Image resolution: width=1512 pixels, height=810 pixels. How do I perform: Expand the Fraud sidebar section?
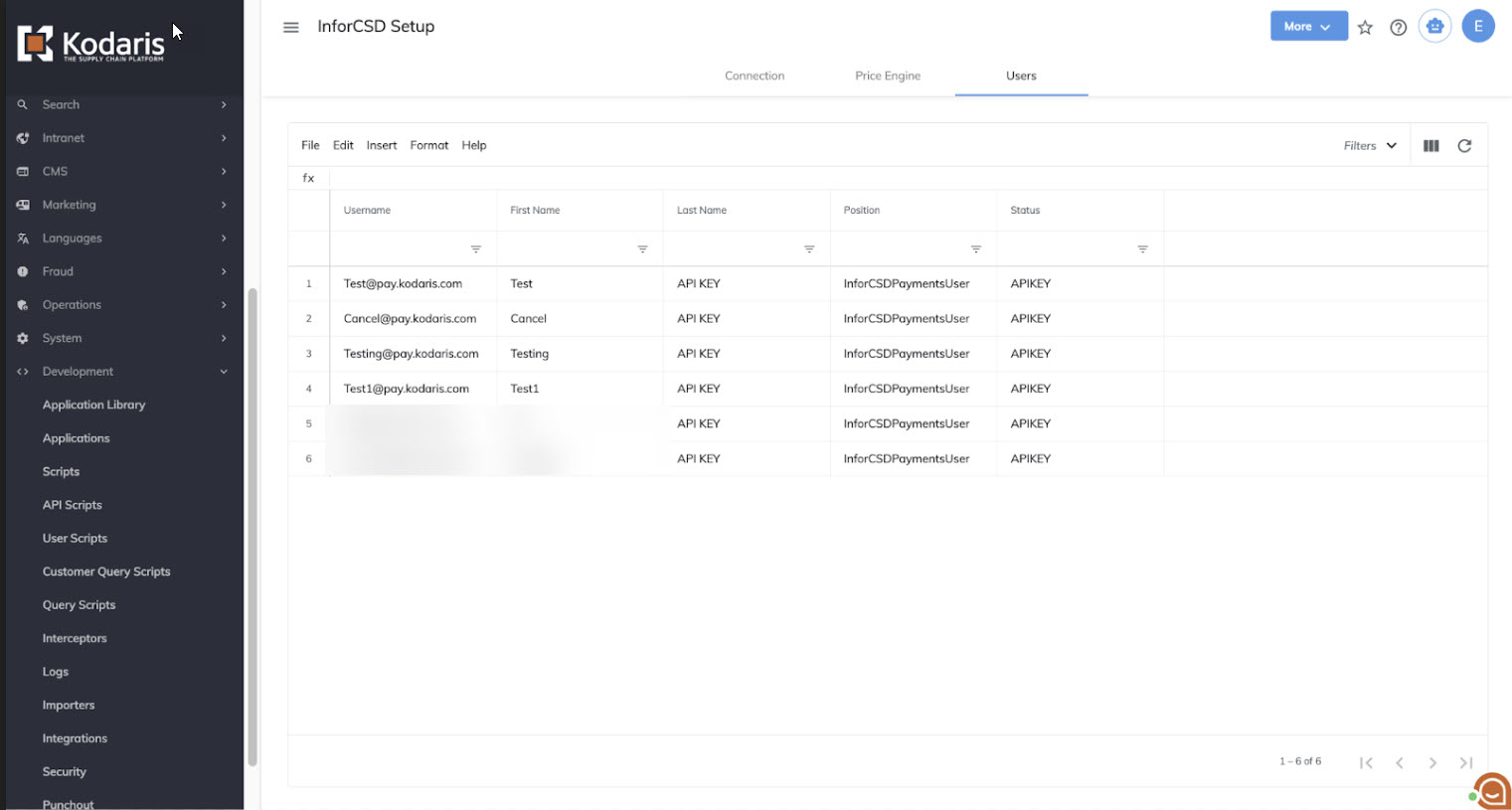click(224, 271)
